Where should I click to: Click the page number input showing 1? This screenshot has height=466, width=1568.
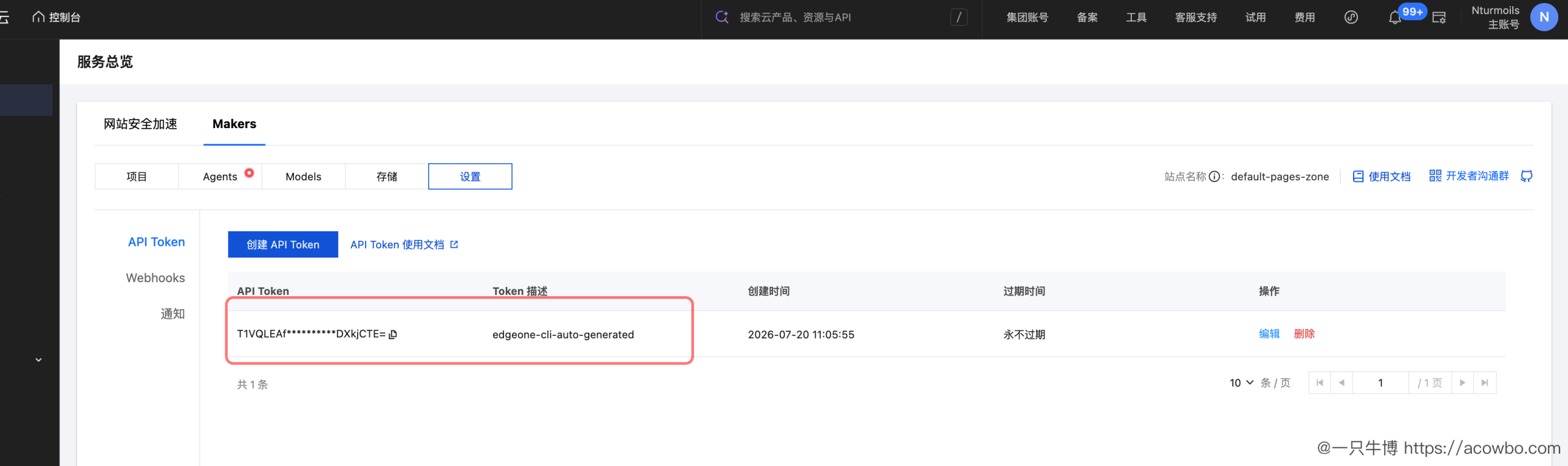1381,383
